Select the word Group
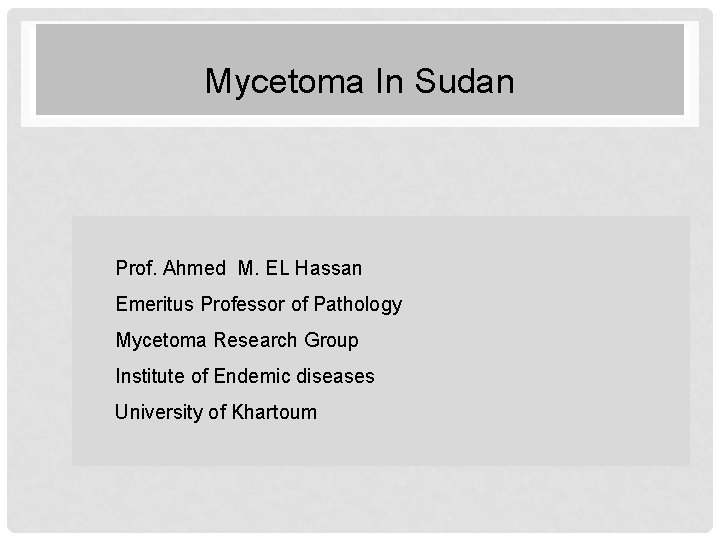Screen dimensions: 720x540 click(331, 341)
